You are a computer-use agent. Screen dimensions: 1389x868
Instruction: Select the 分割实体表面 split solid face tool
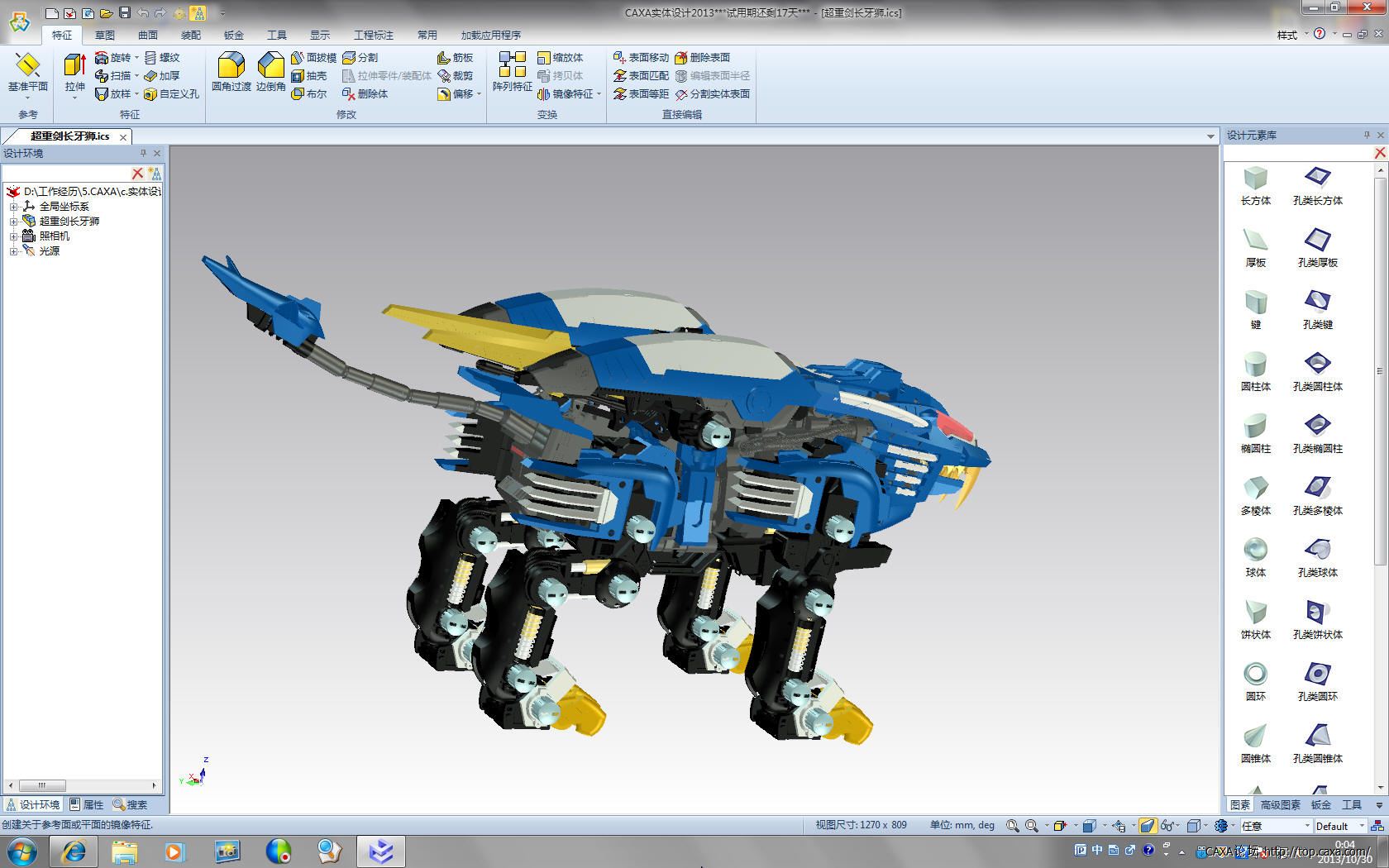coord(712,93)
